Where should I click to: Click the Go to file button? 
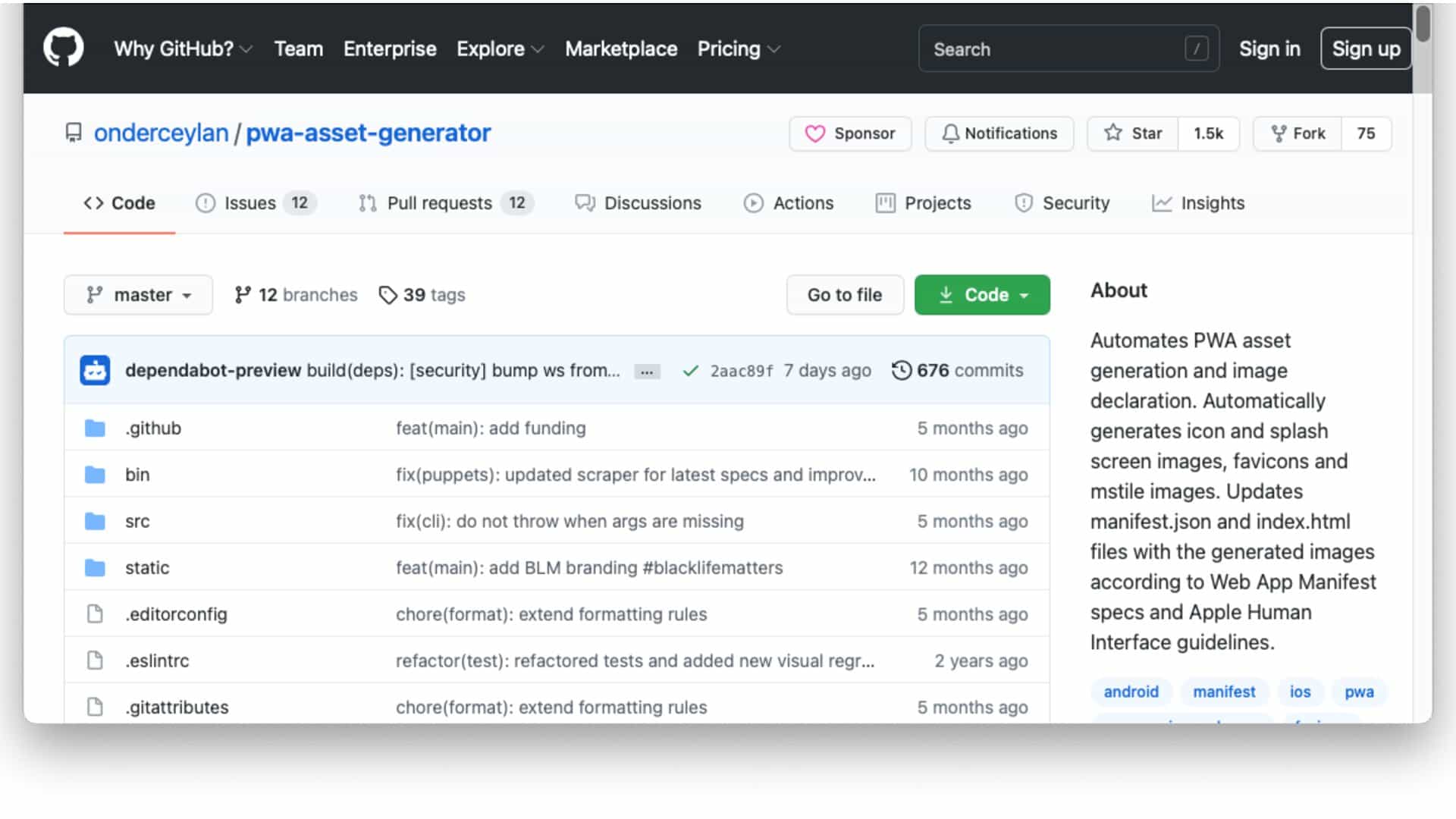point(845,295)
